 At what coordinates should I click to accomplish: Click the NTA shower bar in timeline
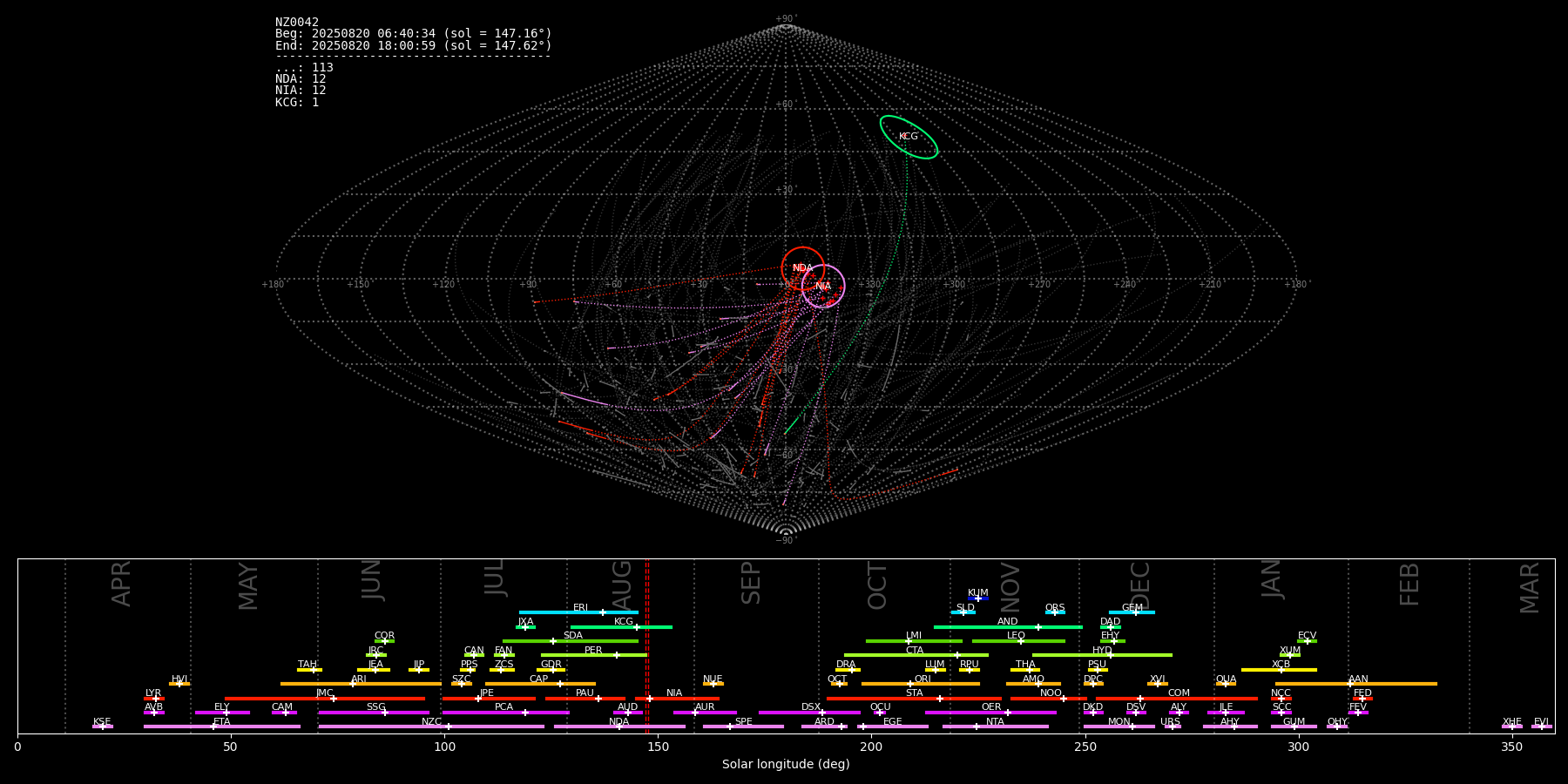(x=996, y=727)
